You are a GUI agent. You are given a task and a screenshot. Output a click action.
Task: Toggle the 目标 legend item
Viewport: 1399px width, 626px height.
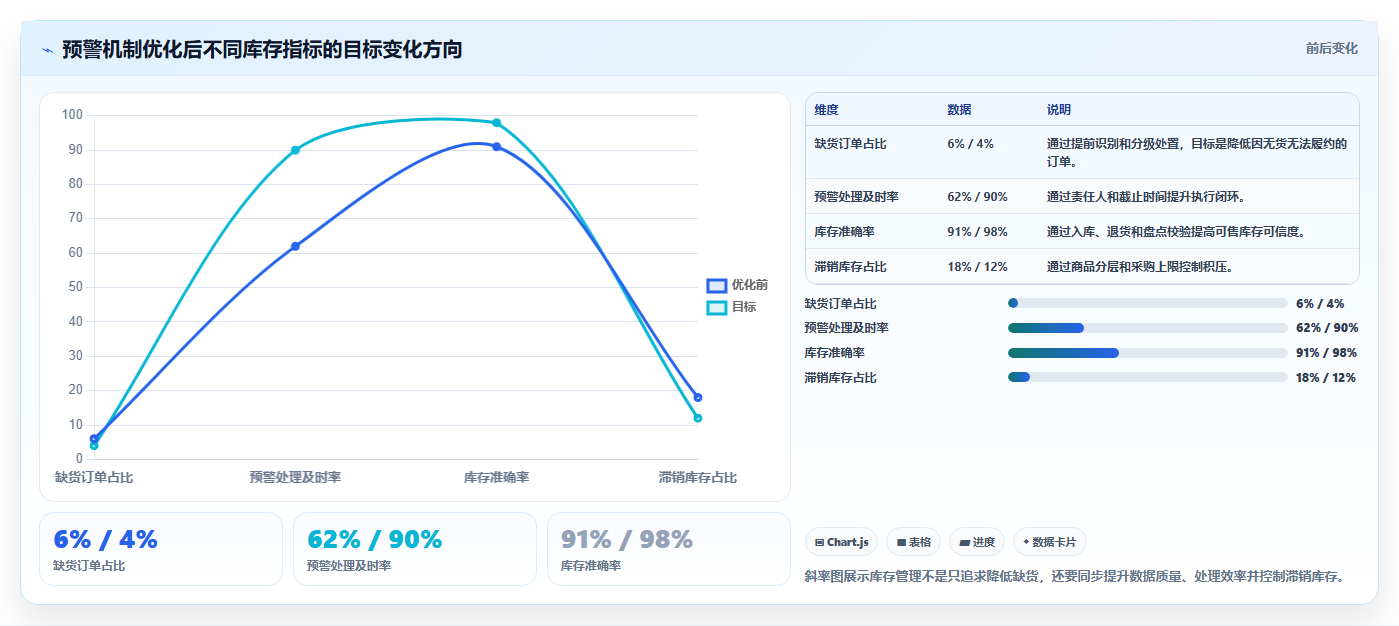(x=731, y=307)
